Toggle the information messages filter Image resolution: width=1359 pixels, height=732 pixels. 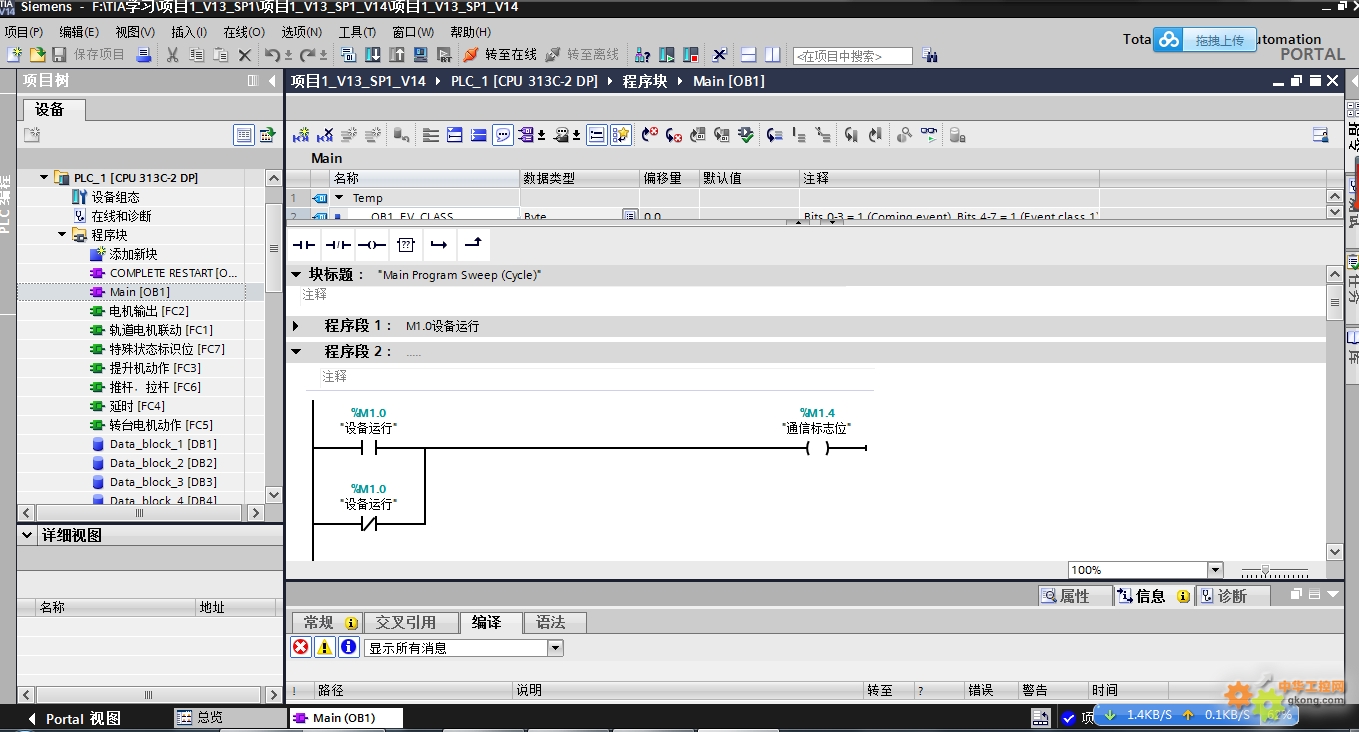click(348, 647)
